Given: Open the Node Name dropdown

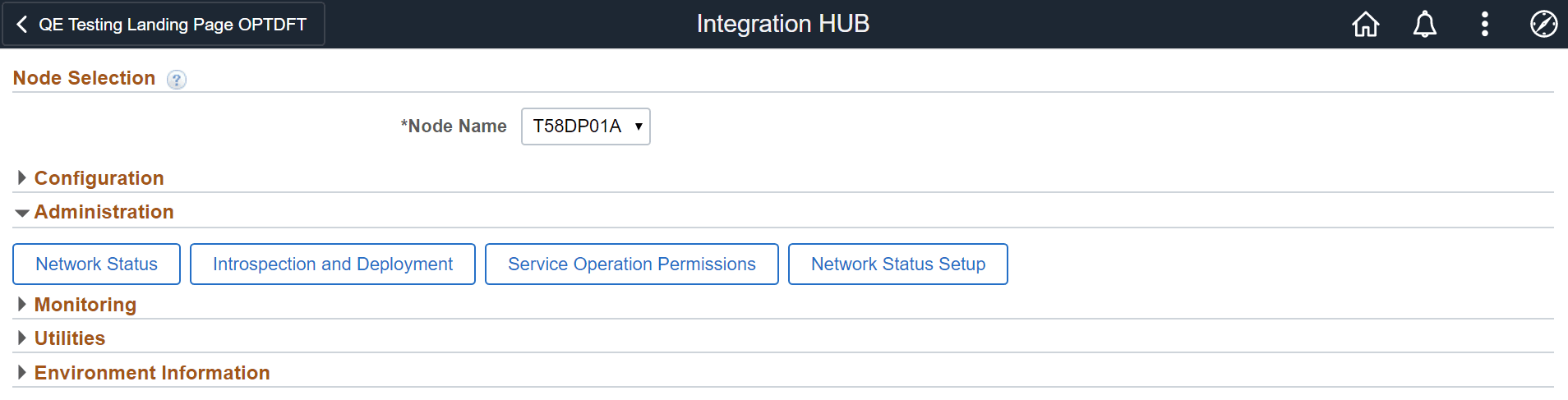Looking at the screenshot, I should point(586,126).
